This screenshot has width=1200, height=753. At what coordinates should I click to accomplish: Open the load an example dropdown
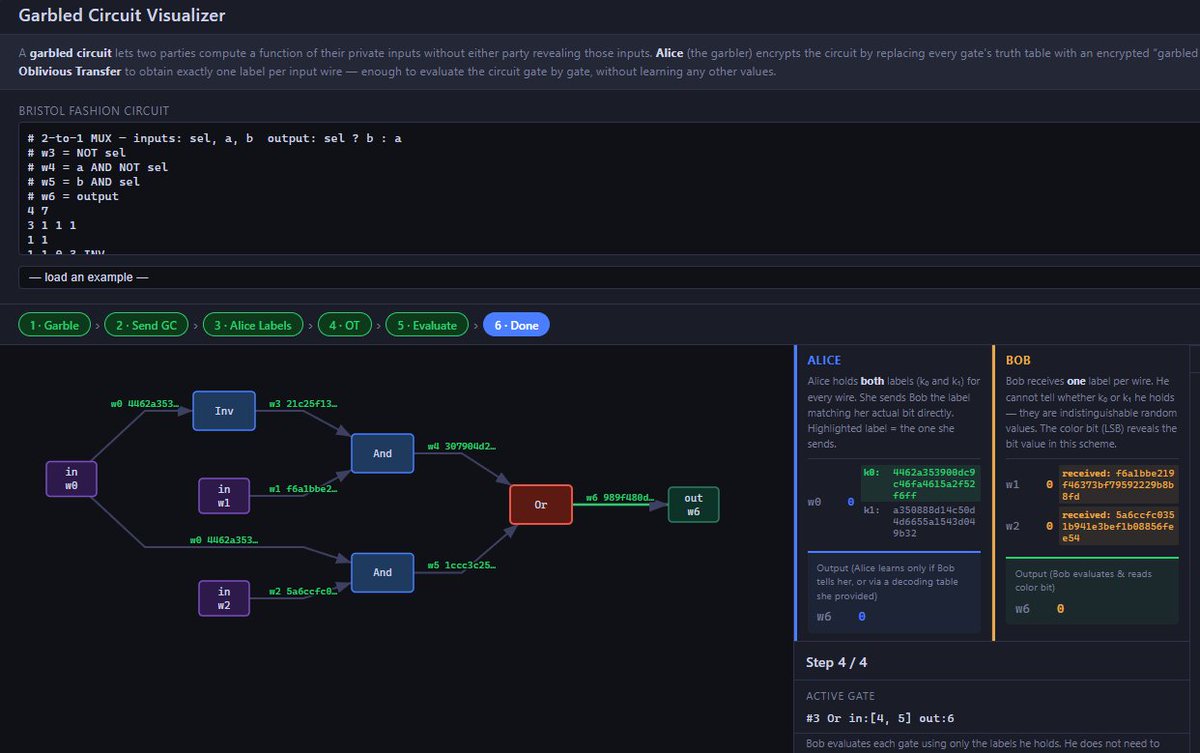click(x=609, y=277)
